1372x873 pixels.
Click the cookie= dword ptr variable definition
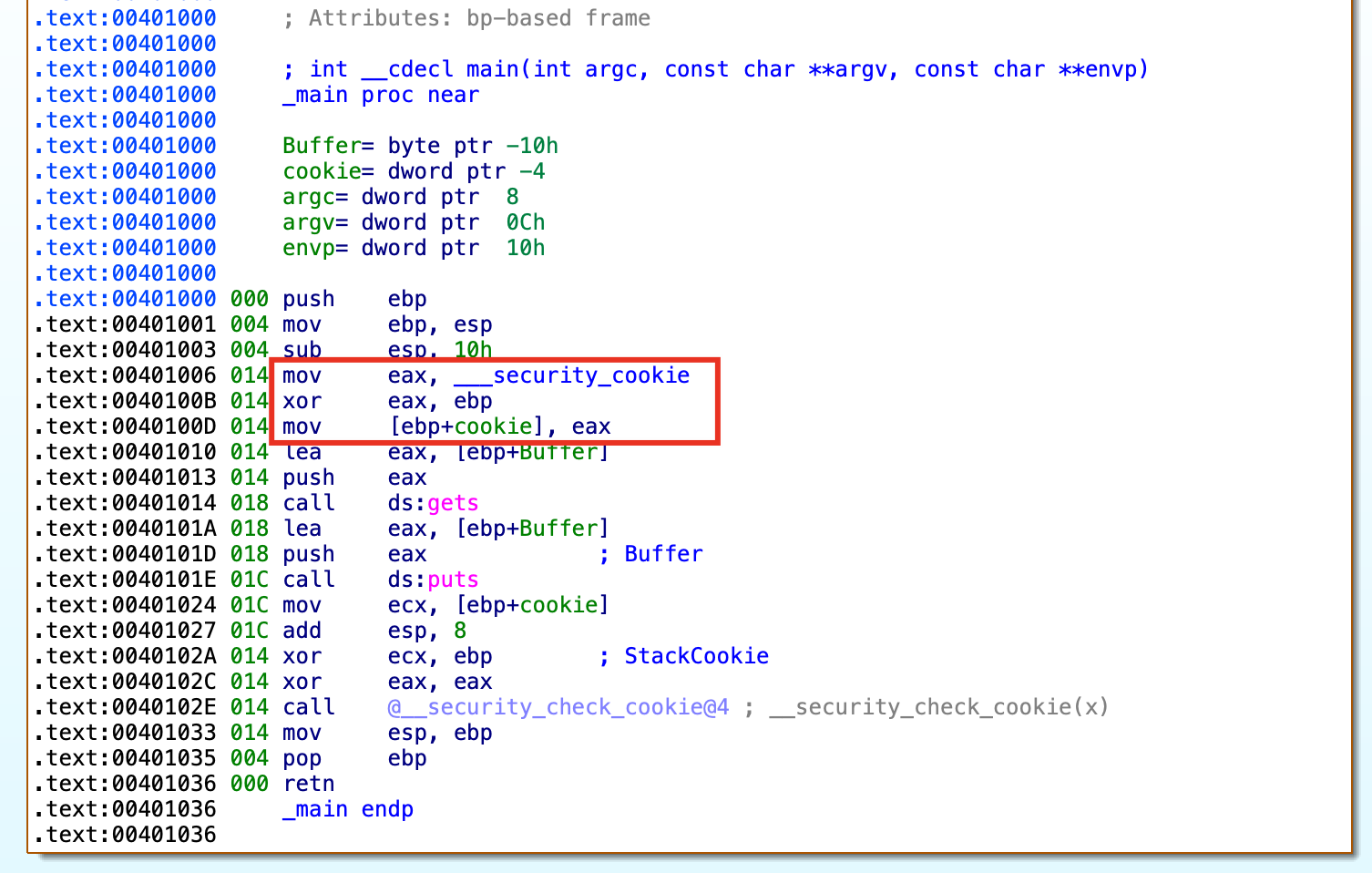point(413,171)
